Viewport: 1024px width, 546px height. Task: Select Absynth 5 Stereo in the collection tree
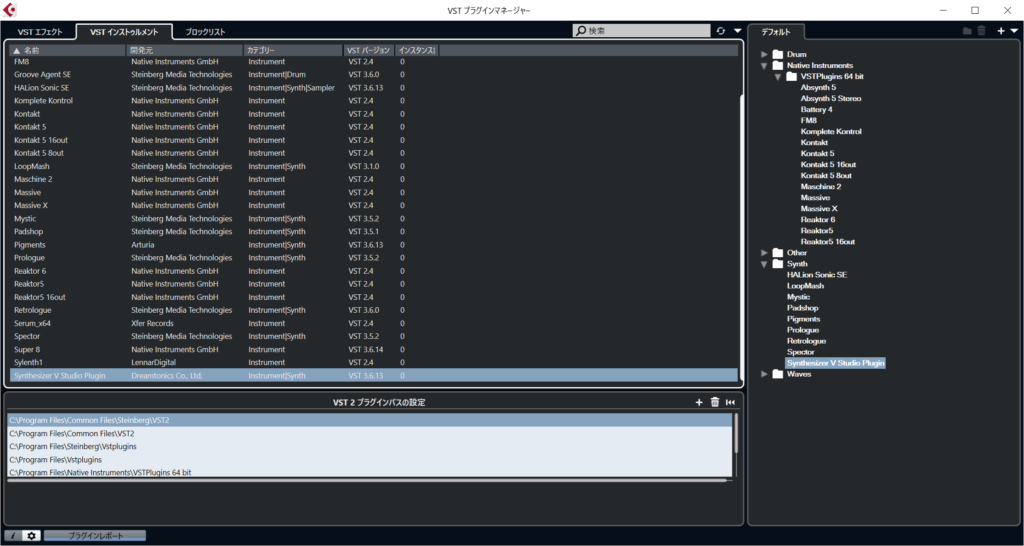tap(831, 99)
